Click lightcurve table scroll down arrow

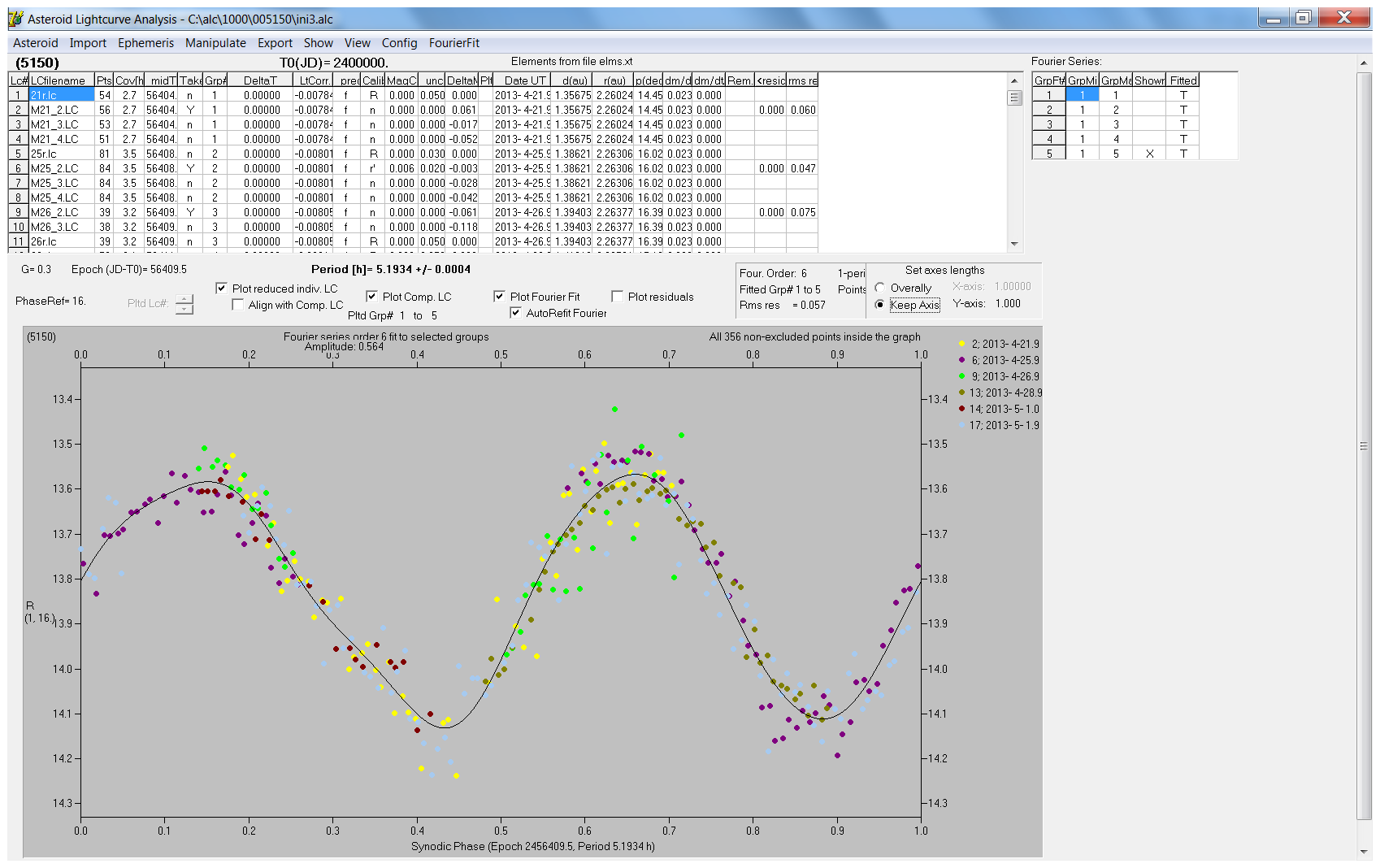click(1014, 243)
